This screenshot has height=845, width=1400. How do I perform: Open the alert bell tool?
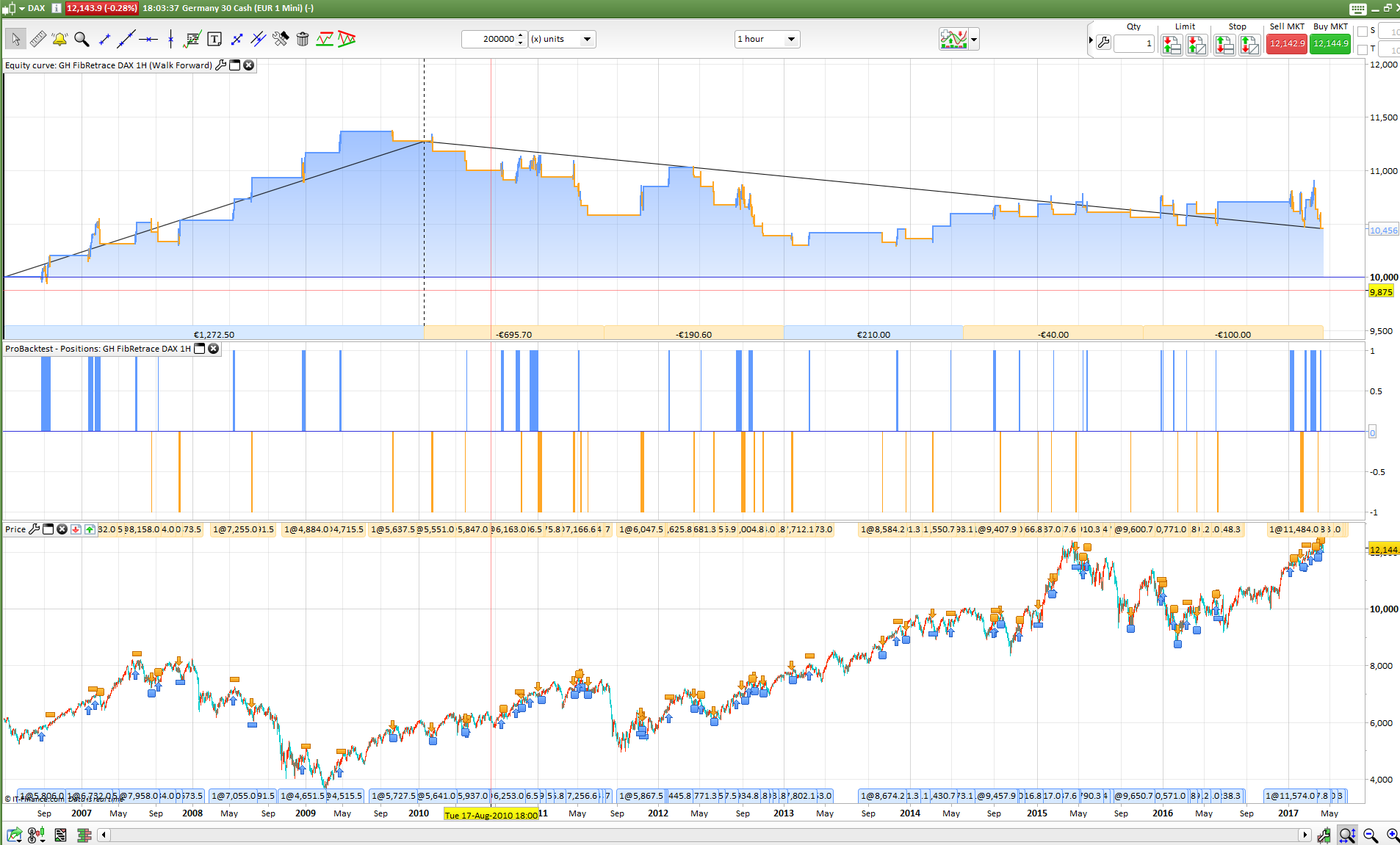[59, 39]
